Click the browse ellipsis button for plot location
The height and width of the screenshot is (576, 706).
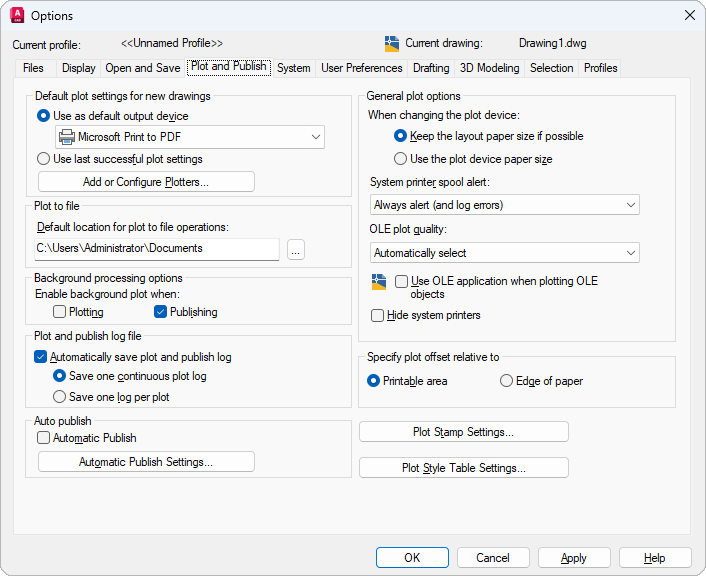pyautogui.click(x=295, y=249)
